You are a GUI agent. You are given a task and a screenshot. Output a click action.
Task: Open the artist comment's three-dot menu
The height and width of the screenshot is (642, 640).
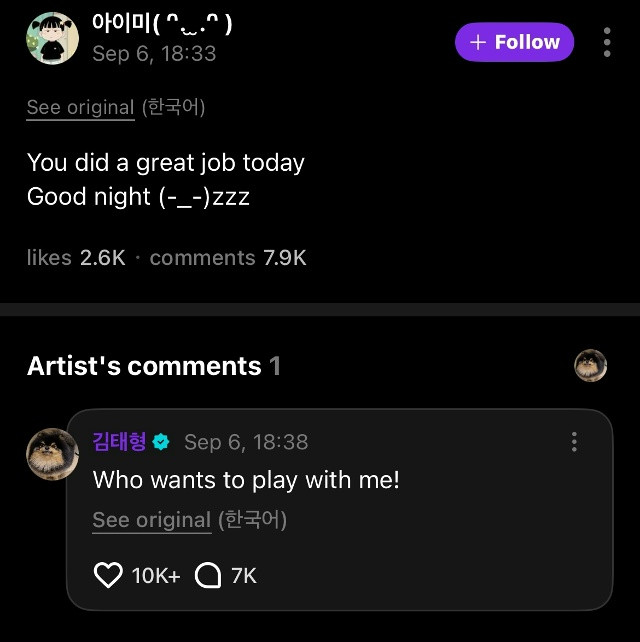[574, 442]
